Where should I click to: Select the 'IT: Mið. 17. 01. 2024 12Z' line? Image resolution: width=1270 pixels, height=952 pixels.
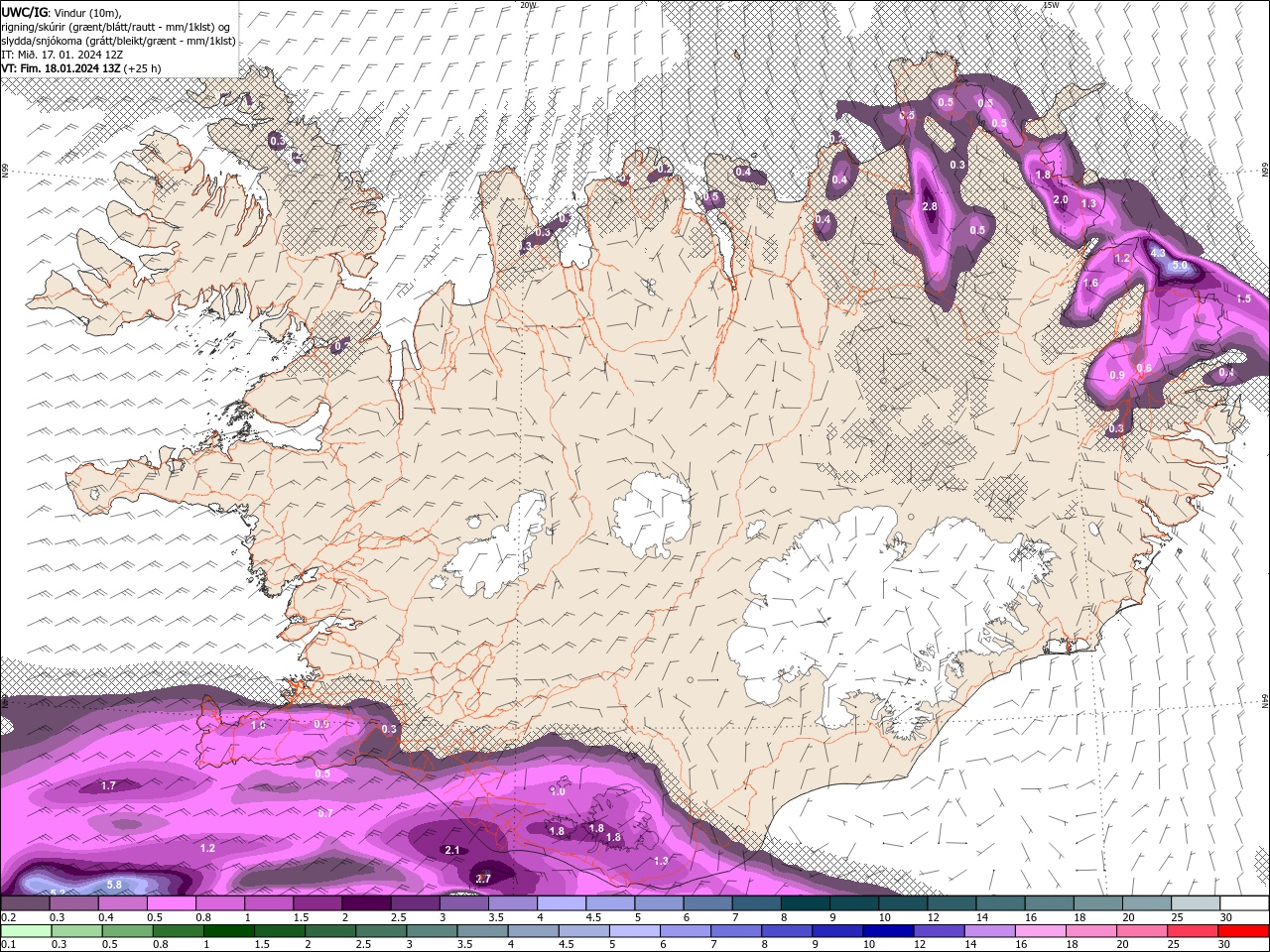point(63,54)
